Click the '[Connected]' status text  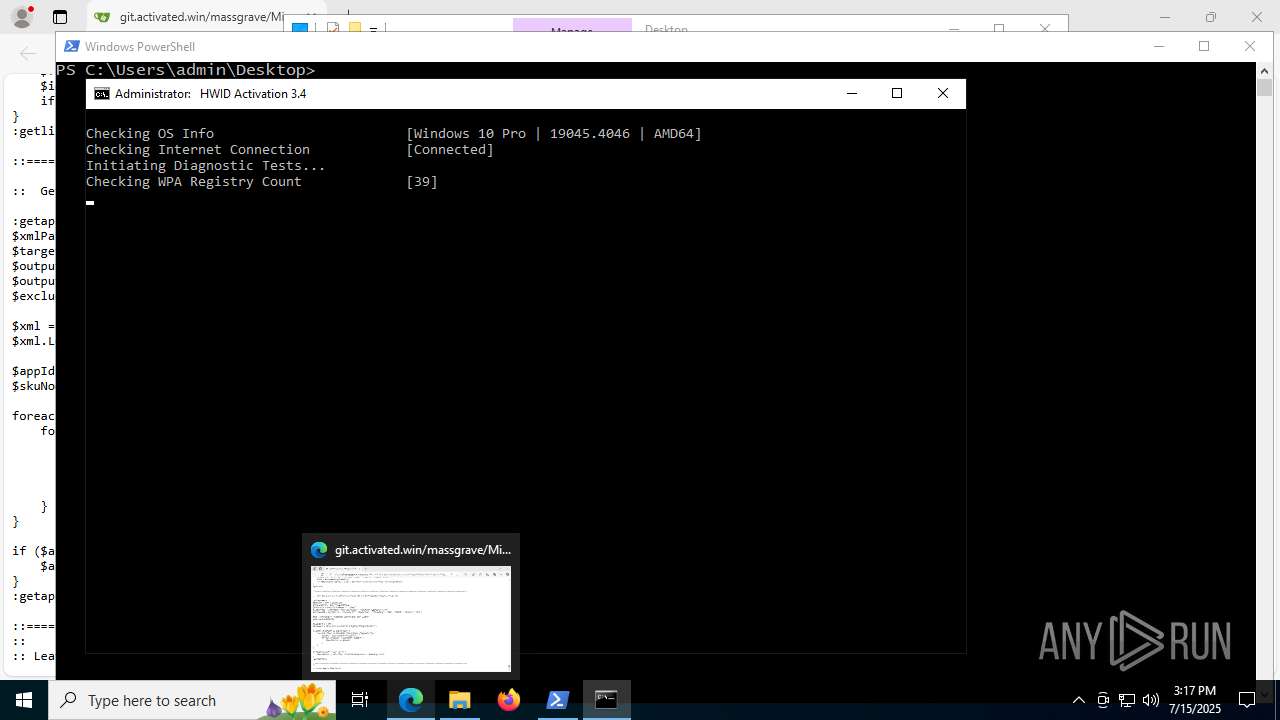click(450, 149)
